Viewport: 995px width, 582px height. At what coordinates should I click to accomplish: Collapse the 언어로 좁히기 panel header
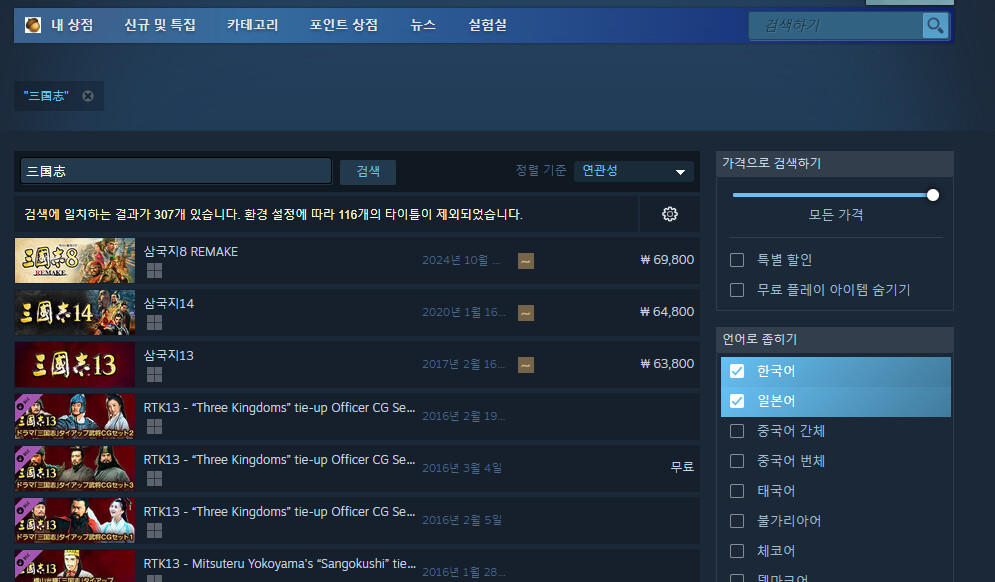click(834, 340)
